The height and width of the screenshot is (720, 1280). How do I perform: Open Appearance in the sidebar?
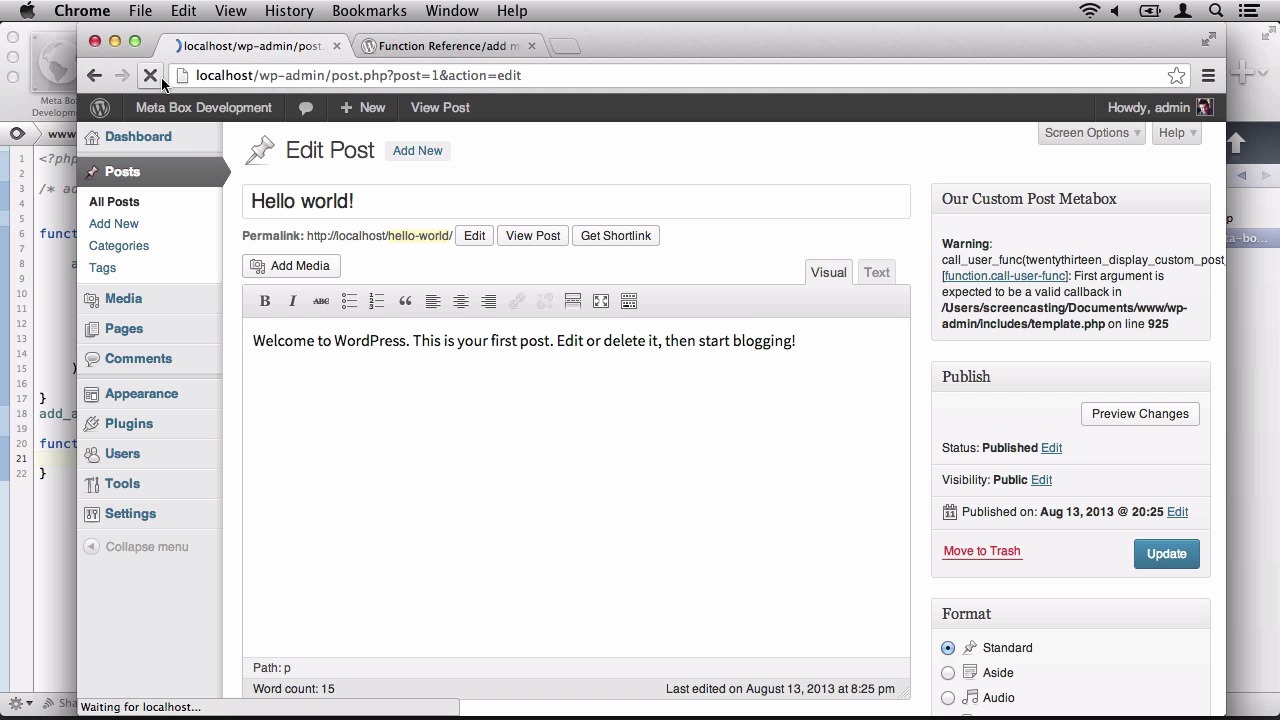[x=141, y=394]
